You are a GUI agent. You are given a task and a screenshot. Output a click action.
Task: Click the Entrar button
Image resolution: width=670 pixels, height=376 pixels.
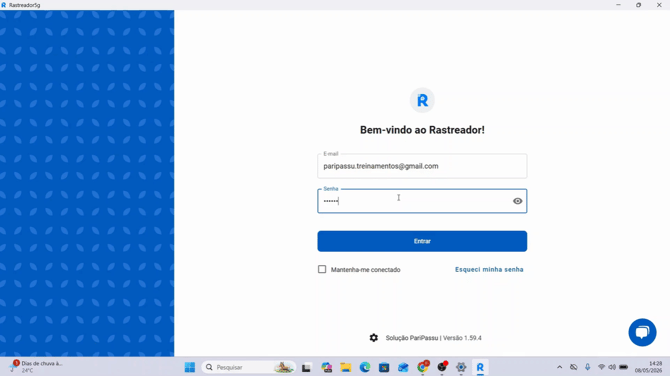tap(422, 241)
